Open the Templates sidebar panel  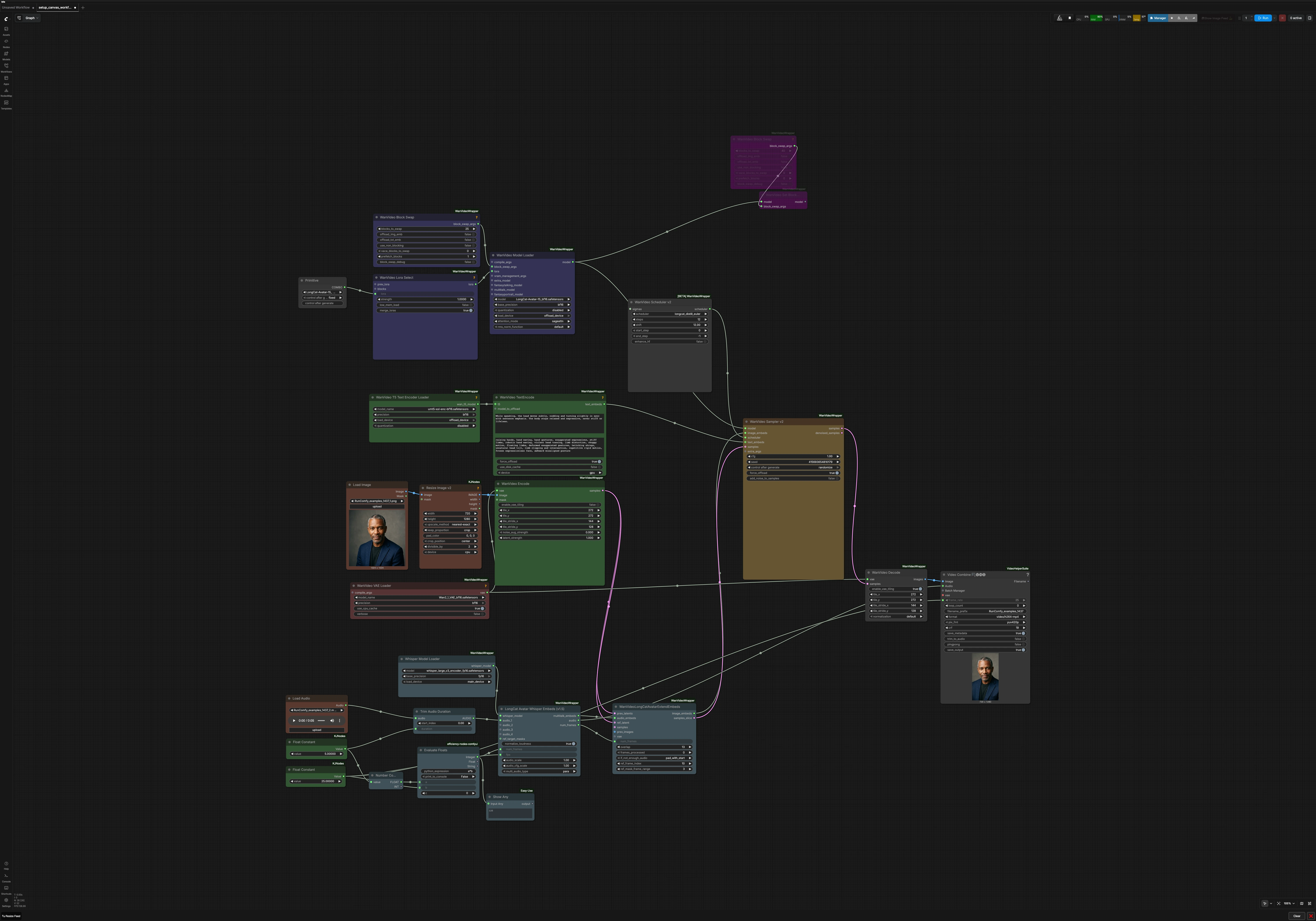coord(6,104)
